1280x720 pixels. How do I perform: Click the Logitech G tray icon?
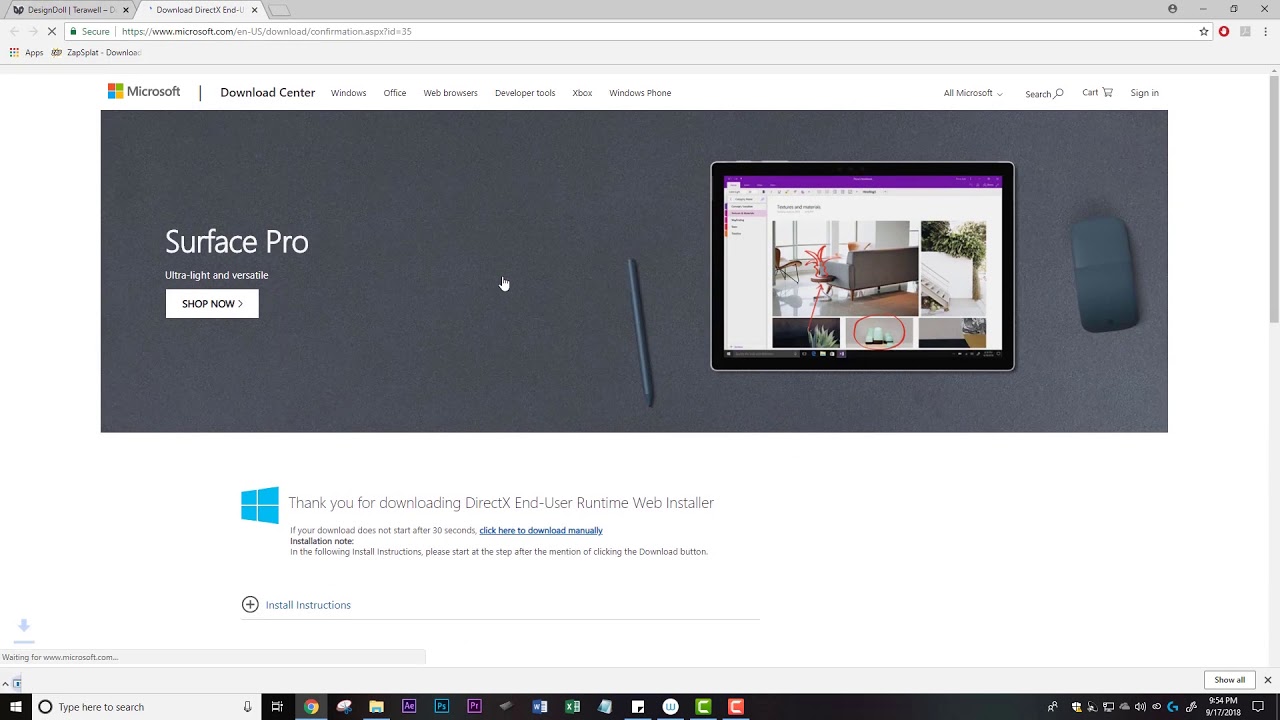[x=1172, y=707]
